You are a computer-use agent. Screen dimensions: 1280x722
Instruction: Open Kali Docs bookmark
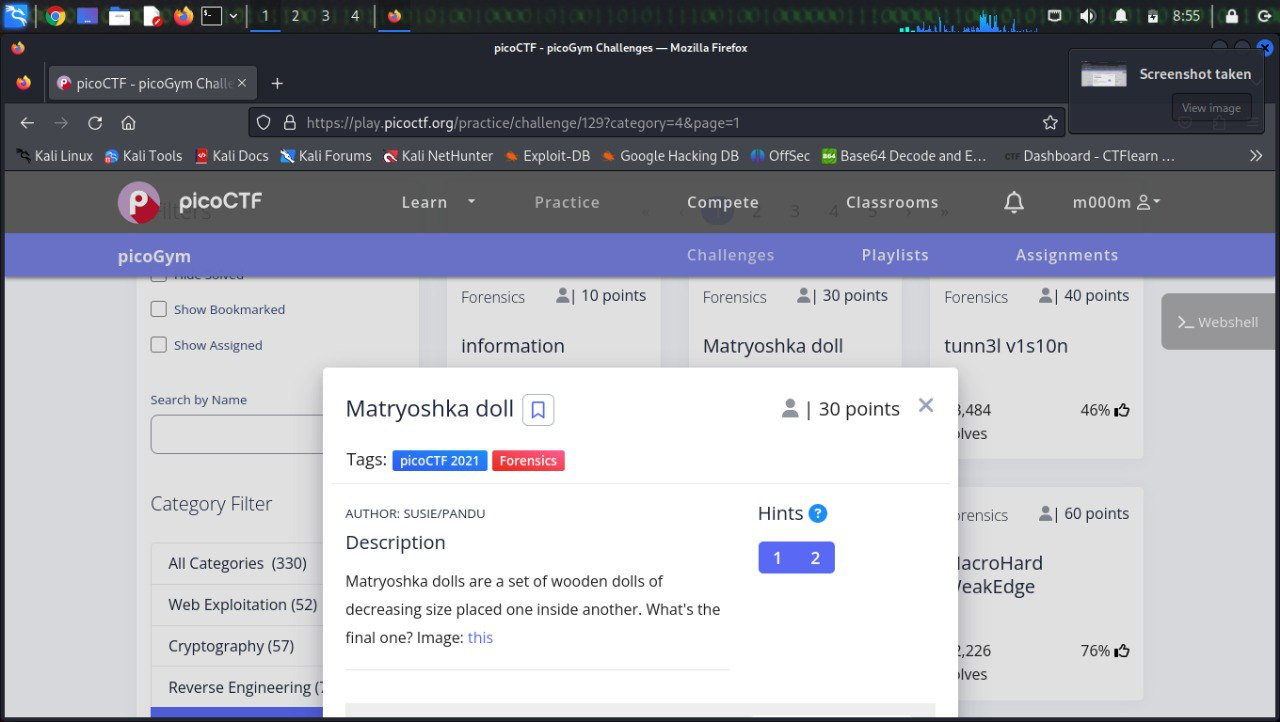click(x=231, y=156)
